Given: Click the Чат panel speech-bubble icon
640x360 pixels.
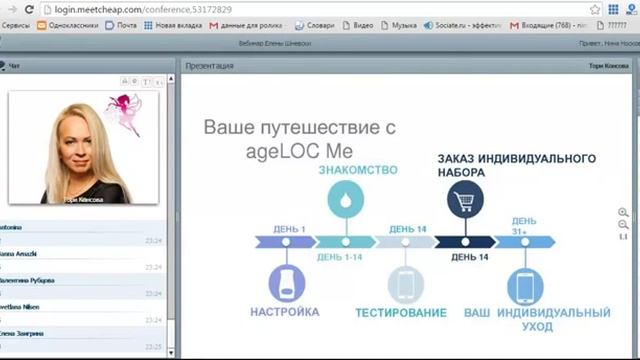Looking at the screenshot, I should (3, 65).
